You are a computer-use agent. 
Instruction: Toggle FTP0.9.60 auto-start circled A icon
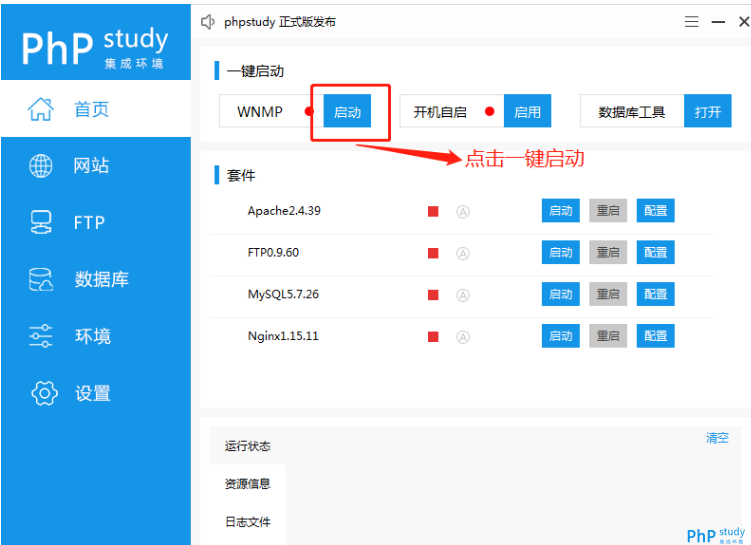point(463,253)
